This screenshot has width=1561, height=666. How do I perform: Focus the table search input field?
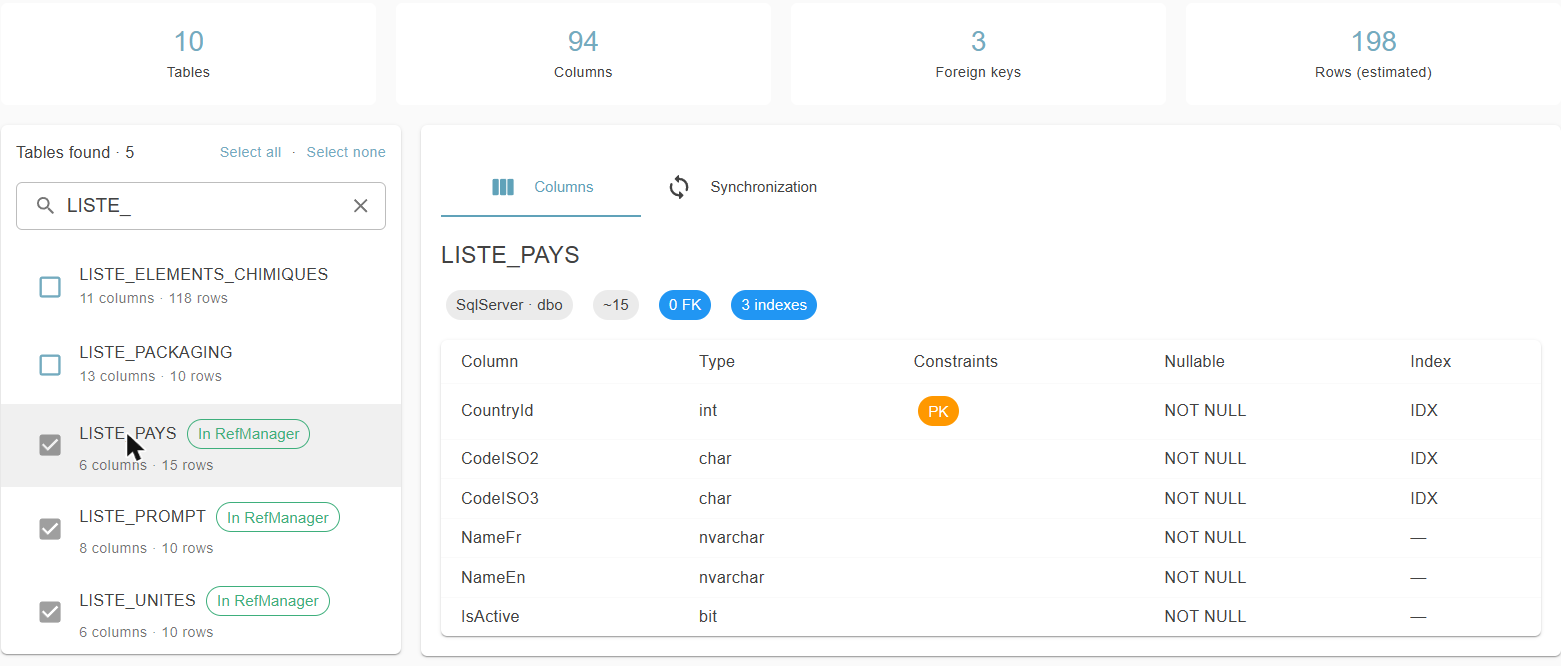[x=201, y=206]
